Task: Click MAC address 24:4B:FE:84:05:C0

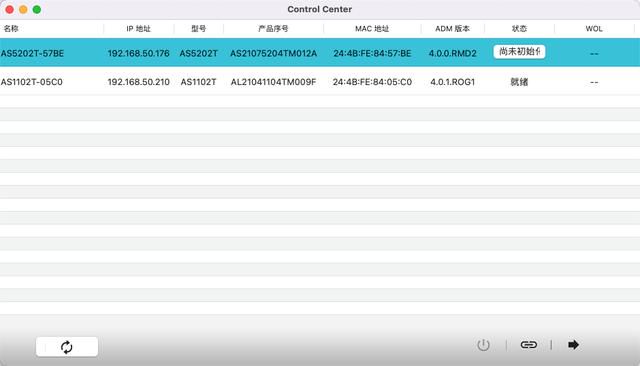Action: pyautogui.click(x=372, y=82)
